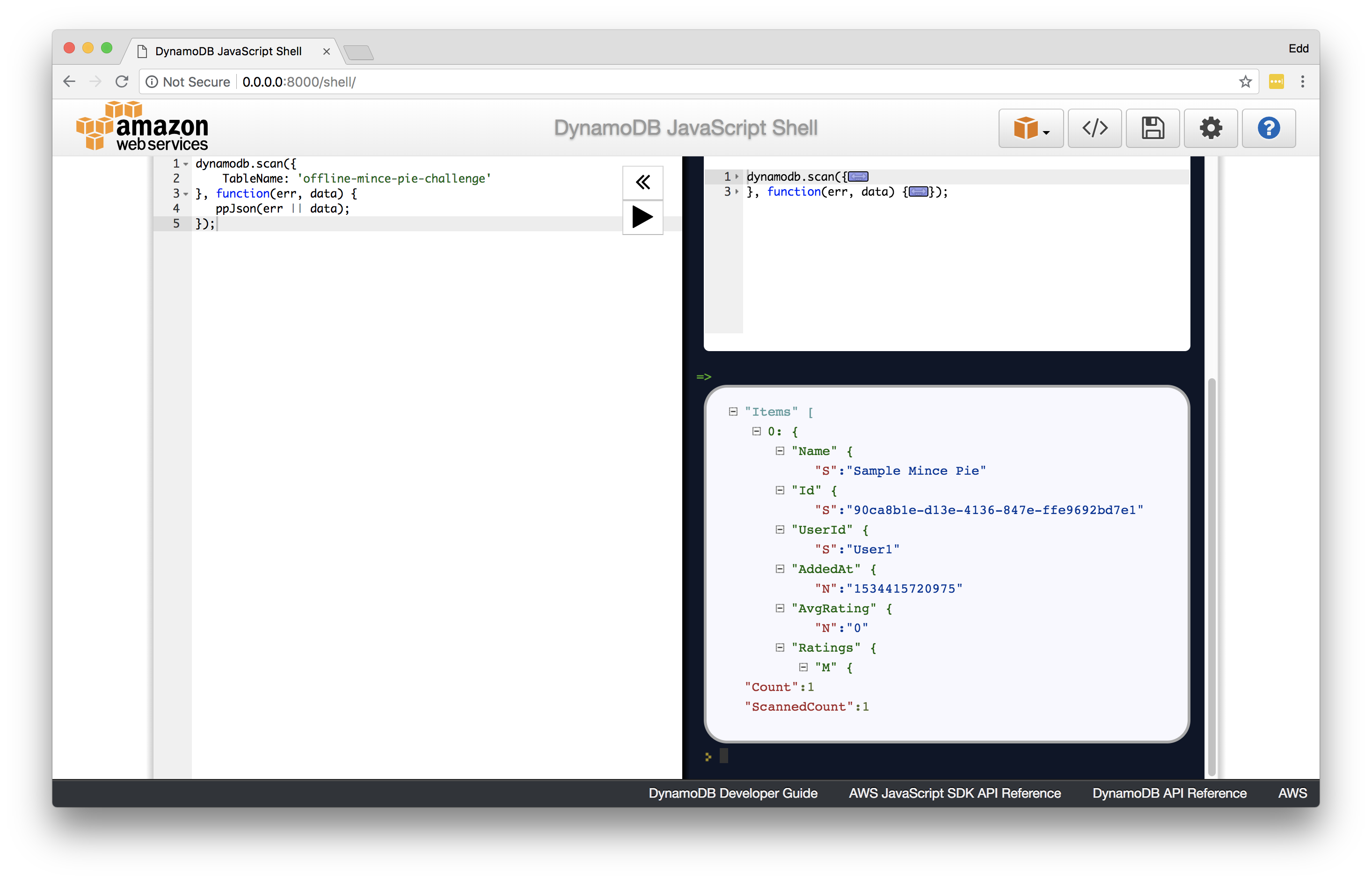Collapse the "AvgRating" node
Image resolution: width=1372 pixels, height=882 pixels.
780,608
